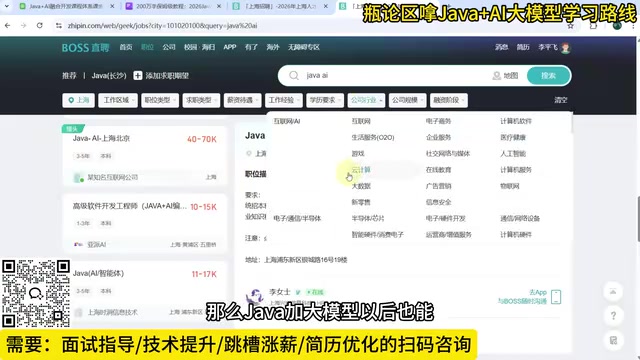Expand the 工作经验 filter
Screen dimensions: 640x360
284,100
